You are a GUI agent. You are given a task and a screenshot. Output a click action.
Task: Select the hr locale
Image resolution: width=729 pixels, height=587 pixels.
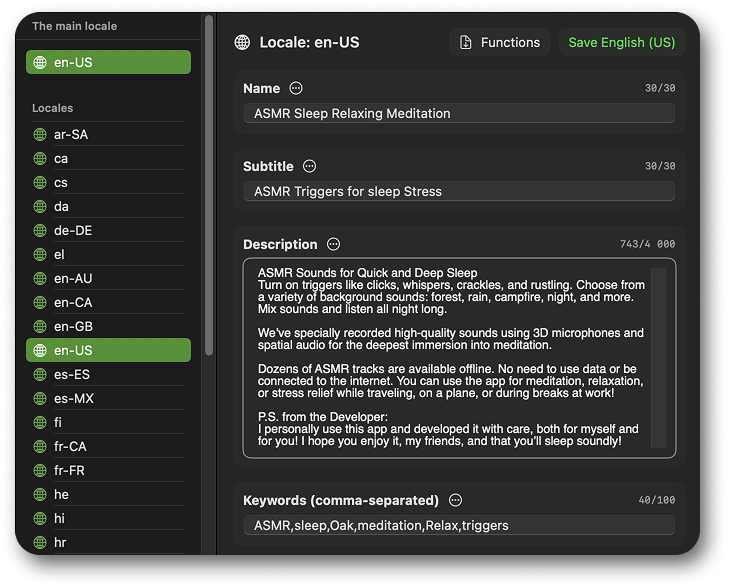[108, 542]
